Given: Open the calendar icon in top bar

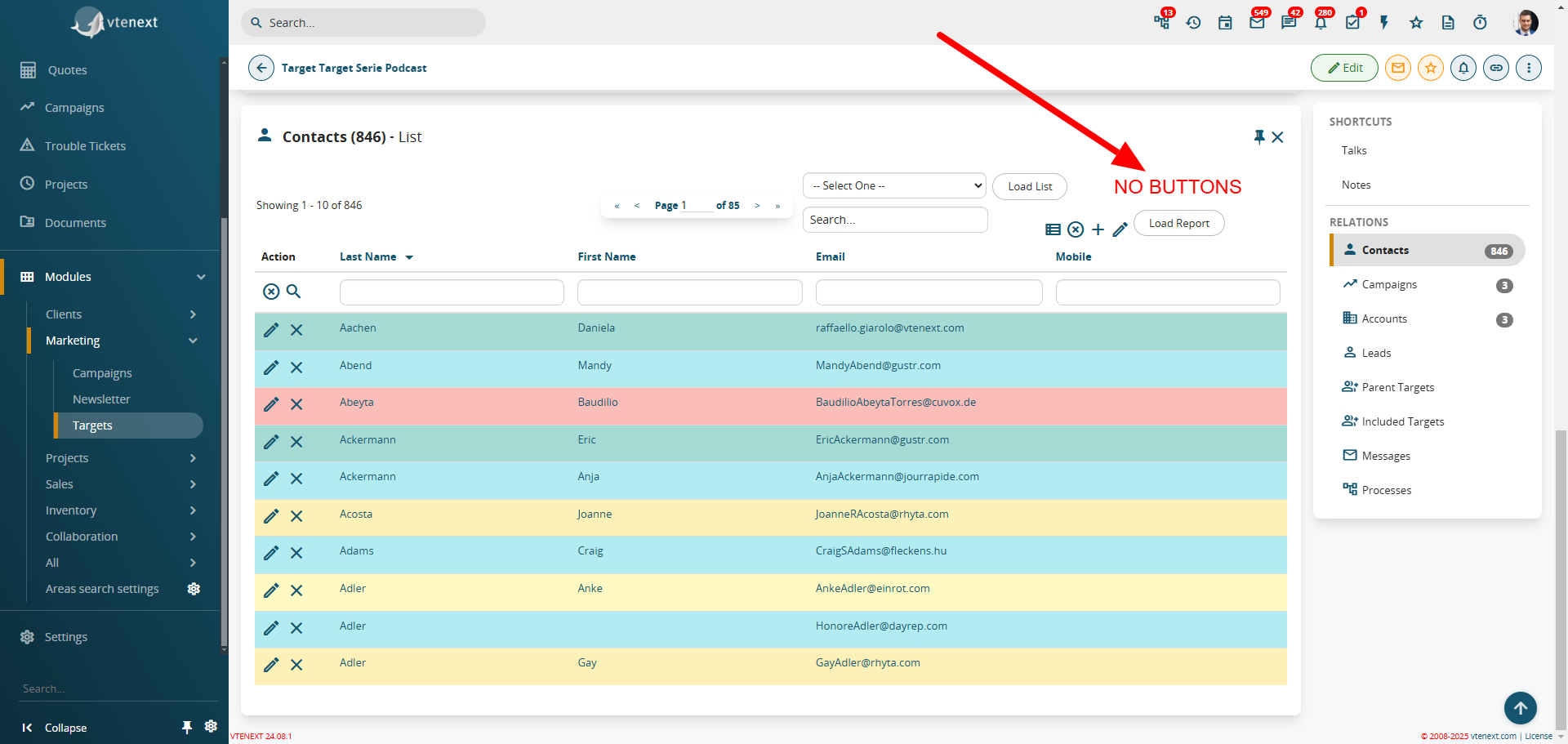Looking at the screenshot, I should 1225,23.
